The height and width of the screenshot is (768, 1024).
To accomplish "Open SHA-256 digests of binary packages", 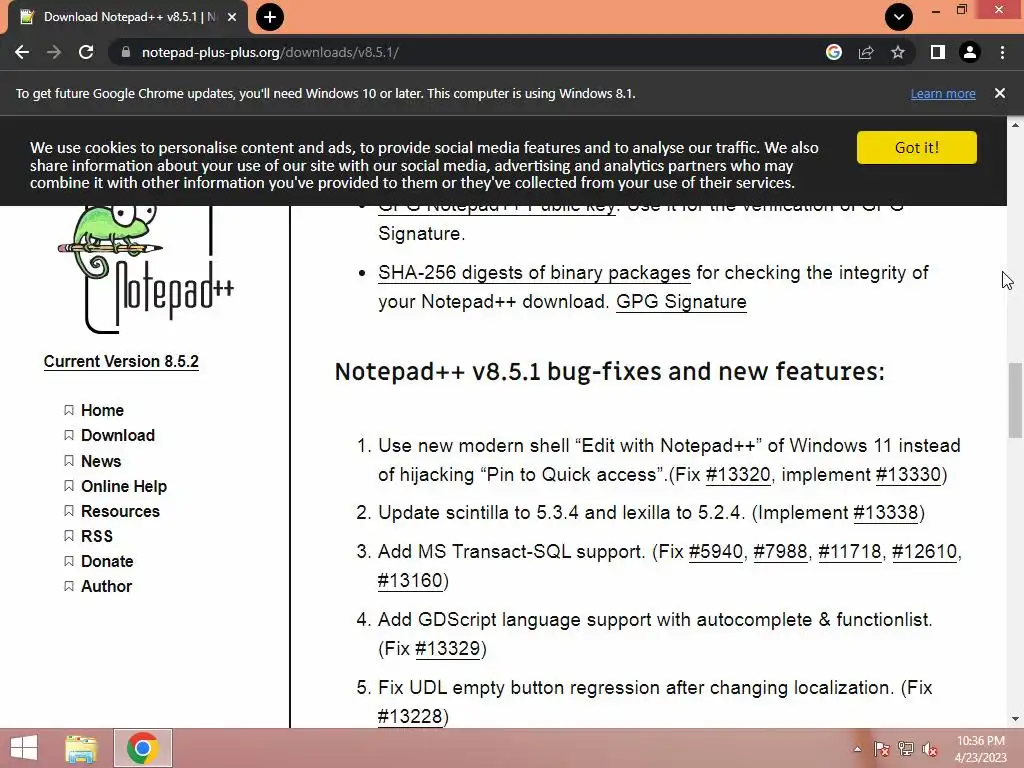I will (534, 272).
